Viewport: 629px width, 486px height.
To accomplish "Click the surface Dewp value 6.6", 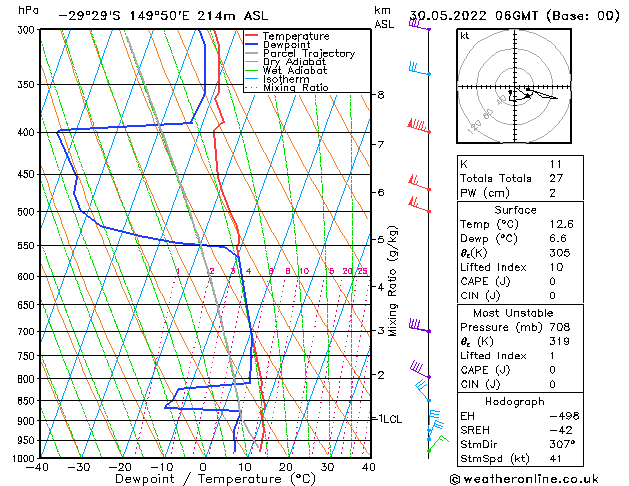I will pos(558,238).
